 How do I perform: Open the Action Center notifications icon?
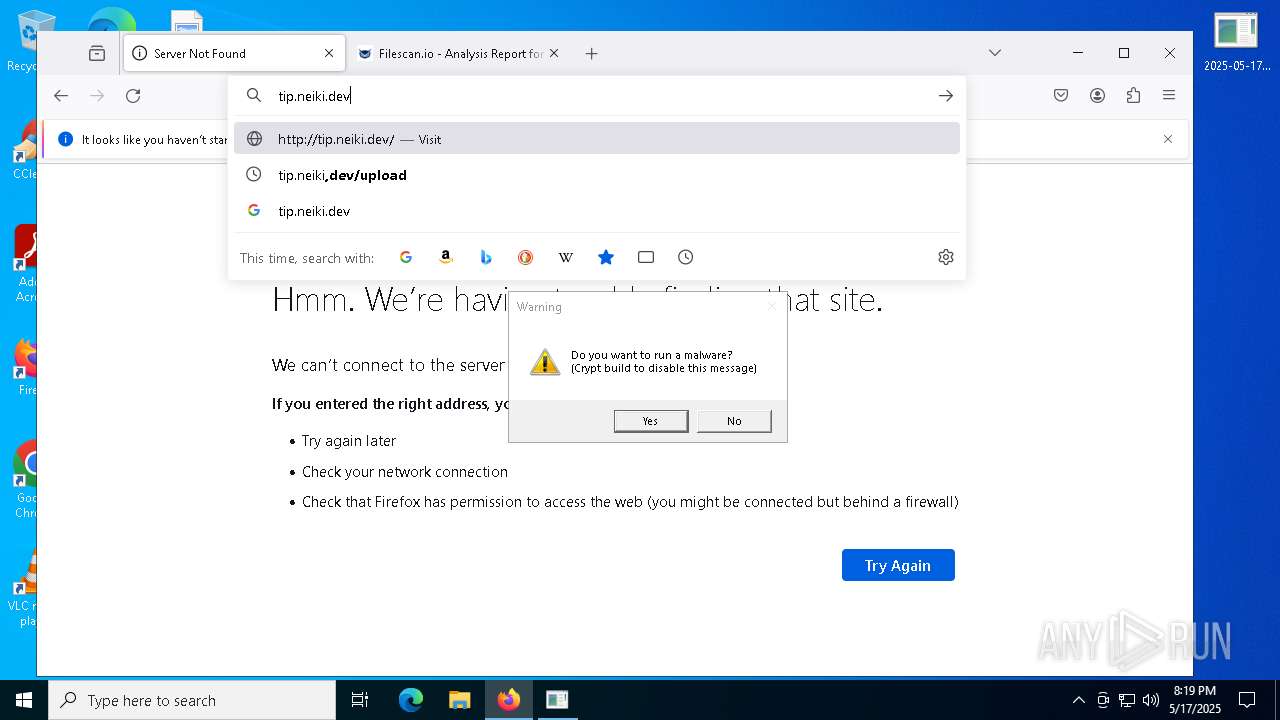1247,700
